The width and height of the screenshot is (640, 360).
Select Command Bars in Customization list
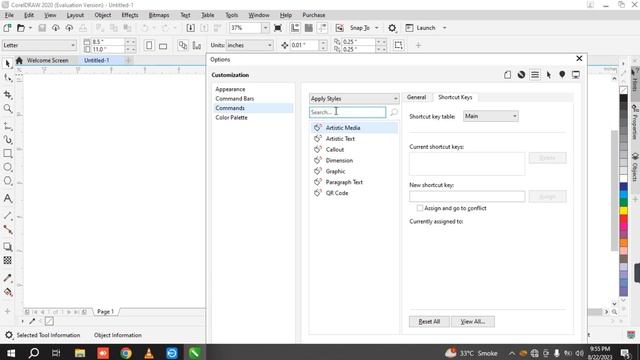[235, 98]
